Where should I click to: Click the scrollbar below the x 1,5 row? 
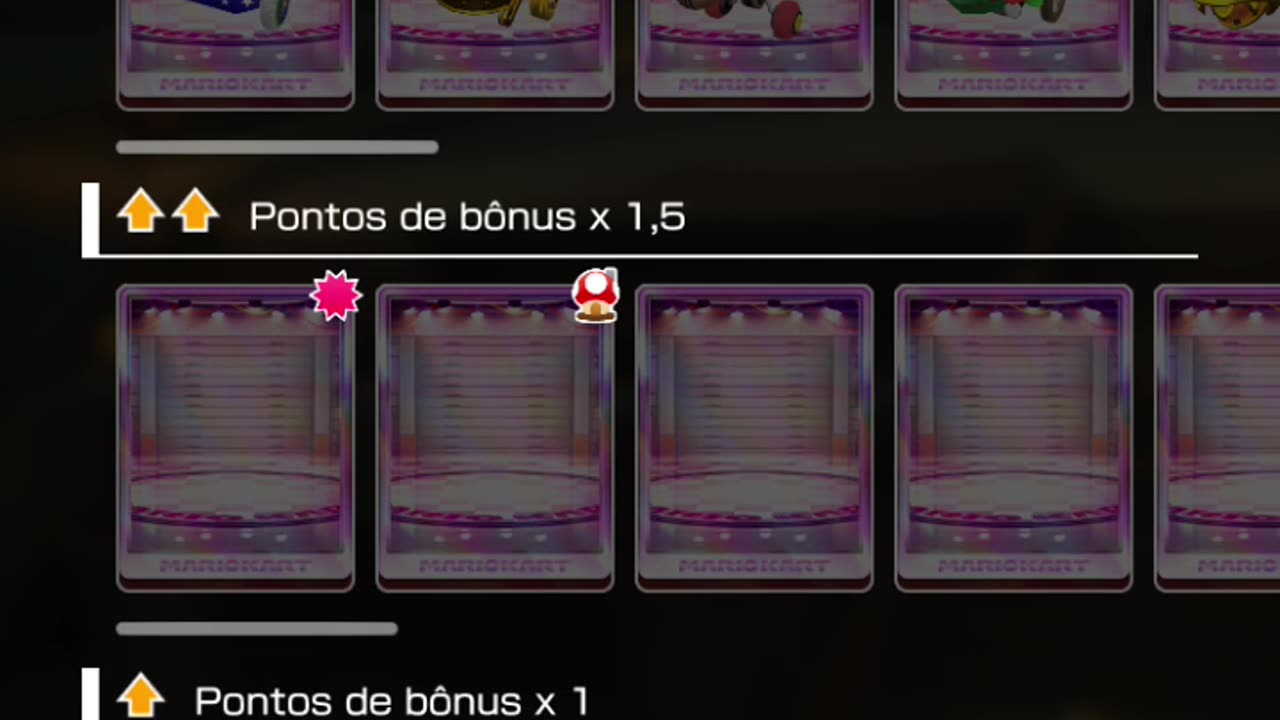pyautogui.click(x=257, y=629)
